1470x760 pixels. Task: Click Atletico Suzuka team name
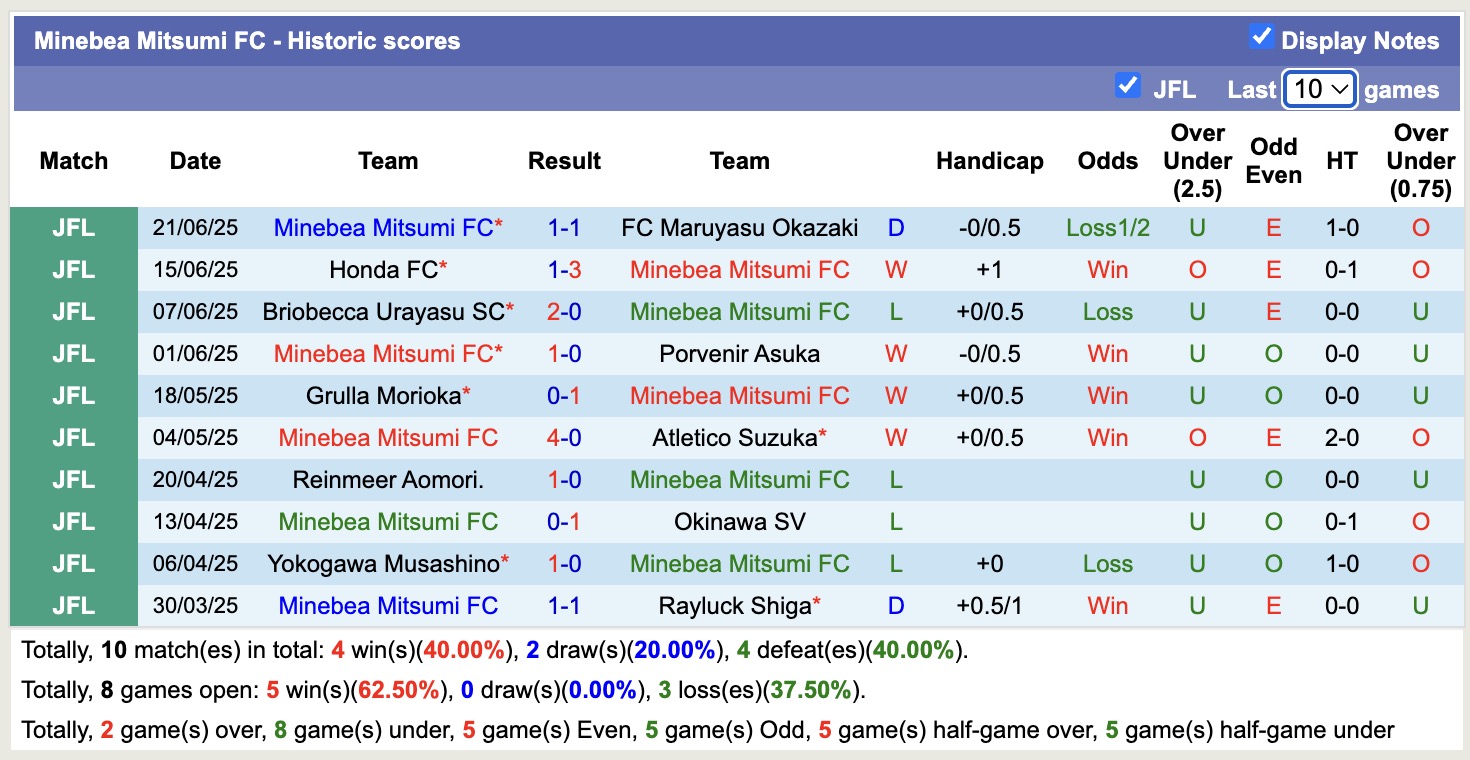735,438
